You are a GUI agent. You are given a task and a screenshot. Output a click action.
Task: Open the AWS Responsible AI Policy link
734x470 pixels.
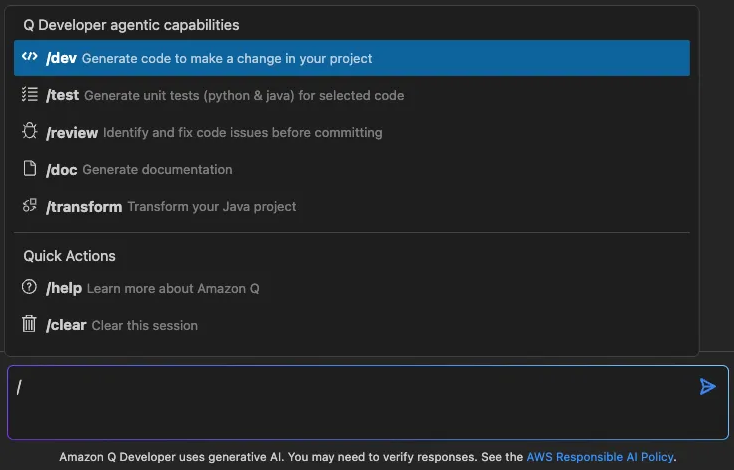click(x=600, y=457)
